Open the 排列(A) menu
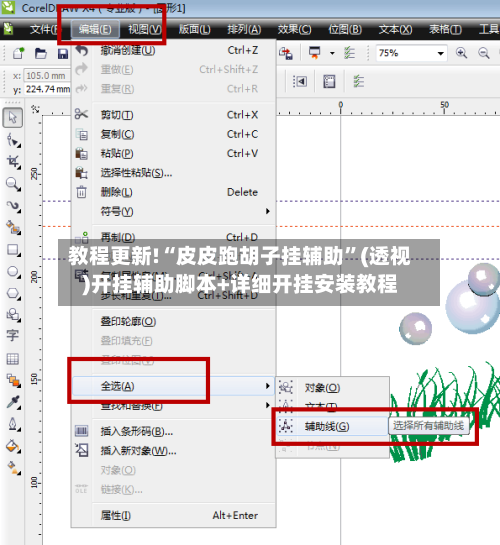Viewport: 500px width, 545px height. 244,29
